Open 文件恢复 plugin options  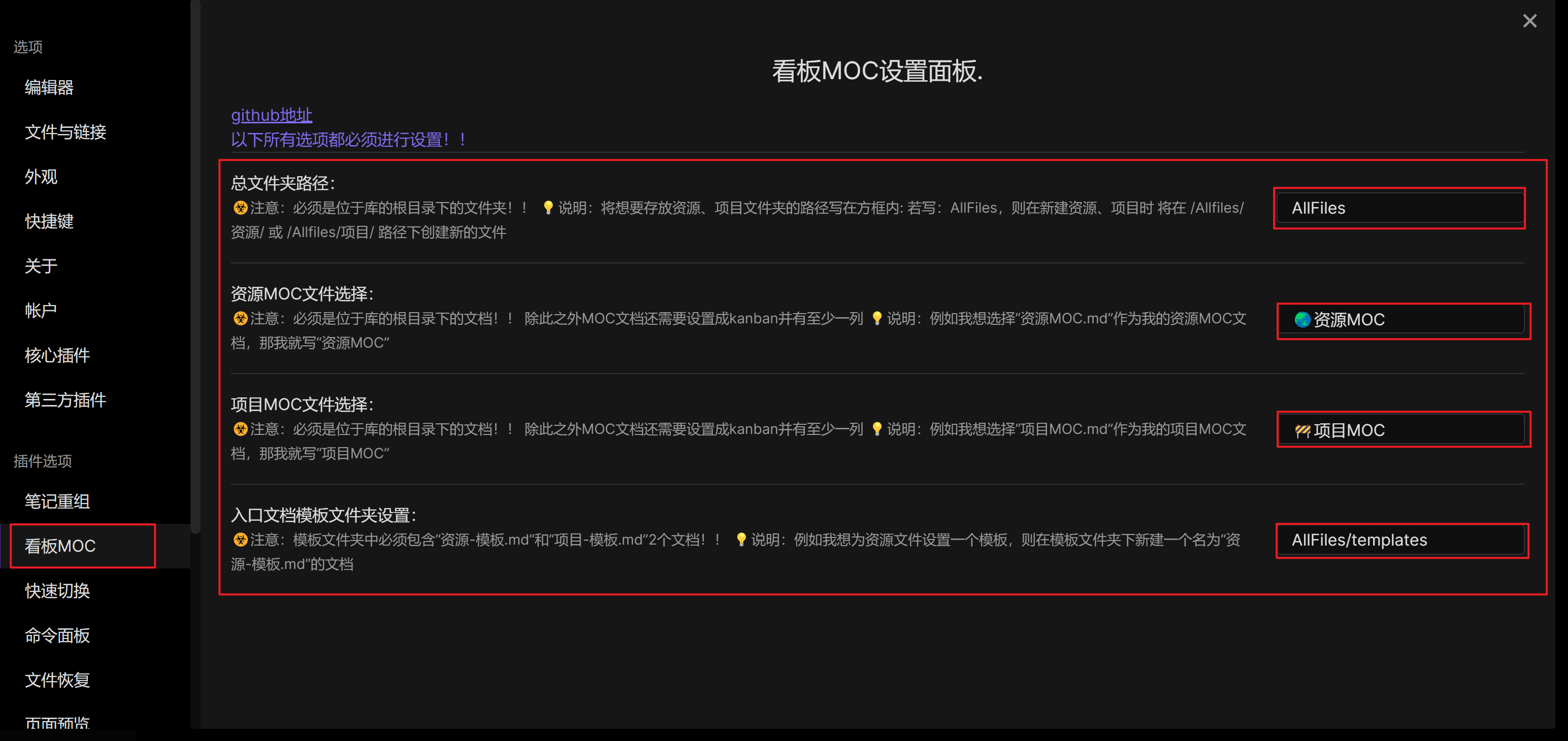(57, 680)
